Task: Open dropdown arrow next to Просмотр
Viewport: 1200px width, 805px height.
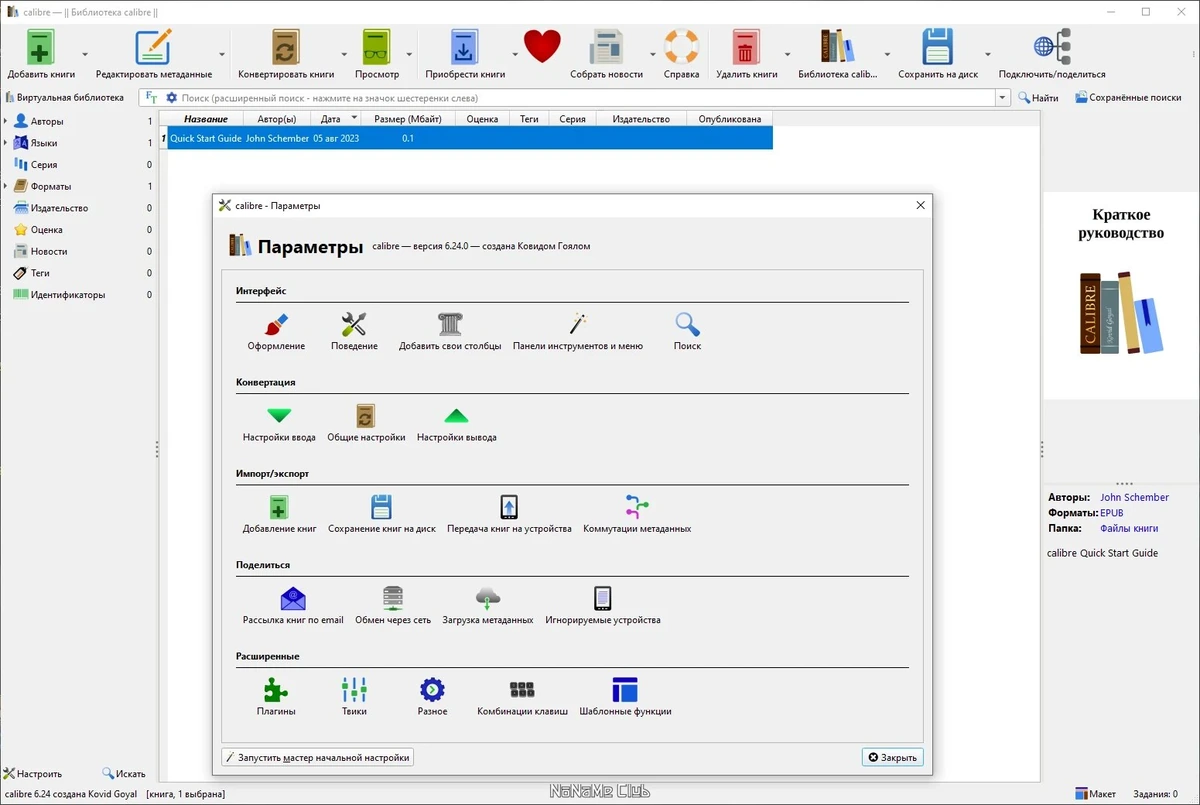Action: coord(409,55)
